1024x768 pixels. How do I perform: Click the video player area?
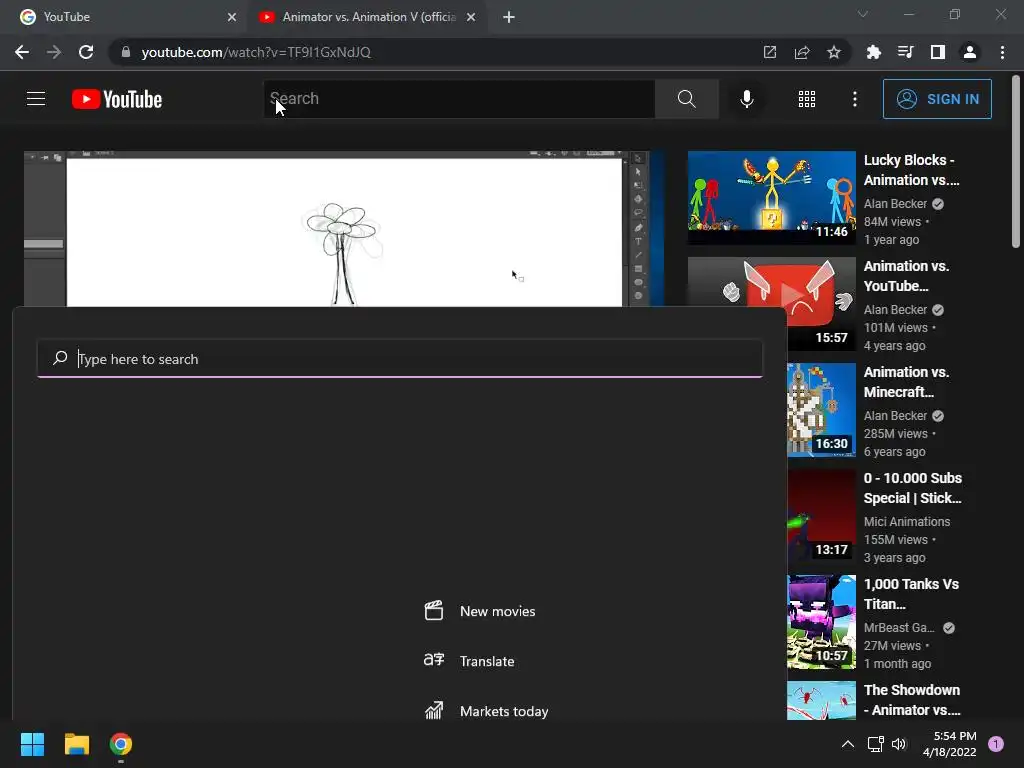(x=344, y=229)
